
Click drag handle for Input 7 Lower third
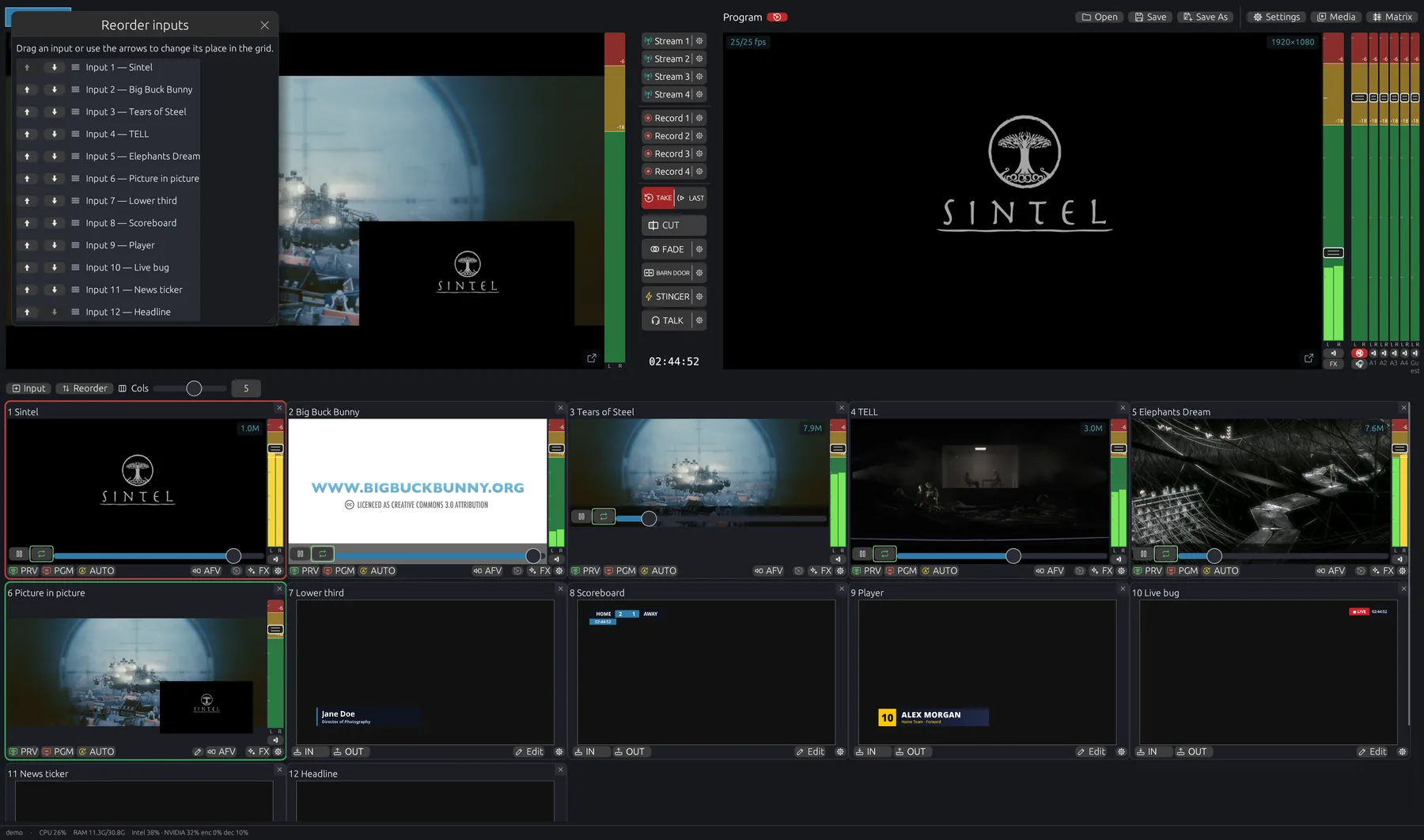[75, 201]
